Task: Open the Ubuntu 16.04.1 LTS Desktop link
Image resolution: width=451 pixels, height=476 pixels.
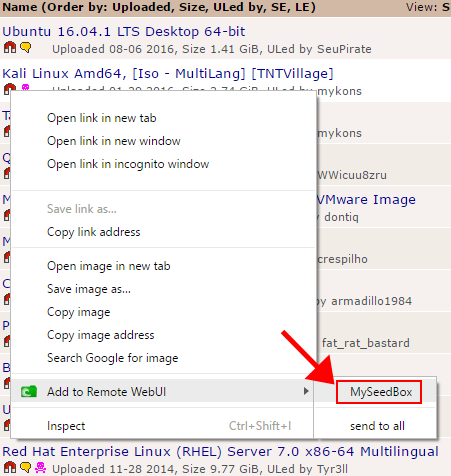Action: (x=124, y=32)
